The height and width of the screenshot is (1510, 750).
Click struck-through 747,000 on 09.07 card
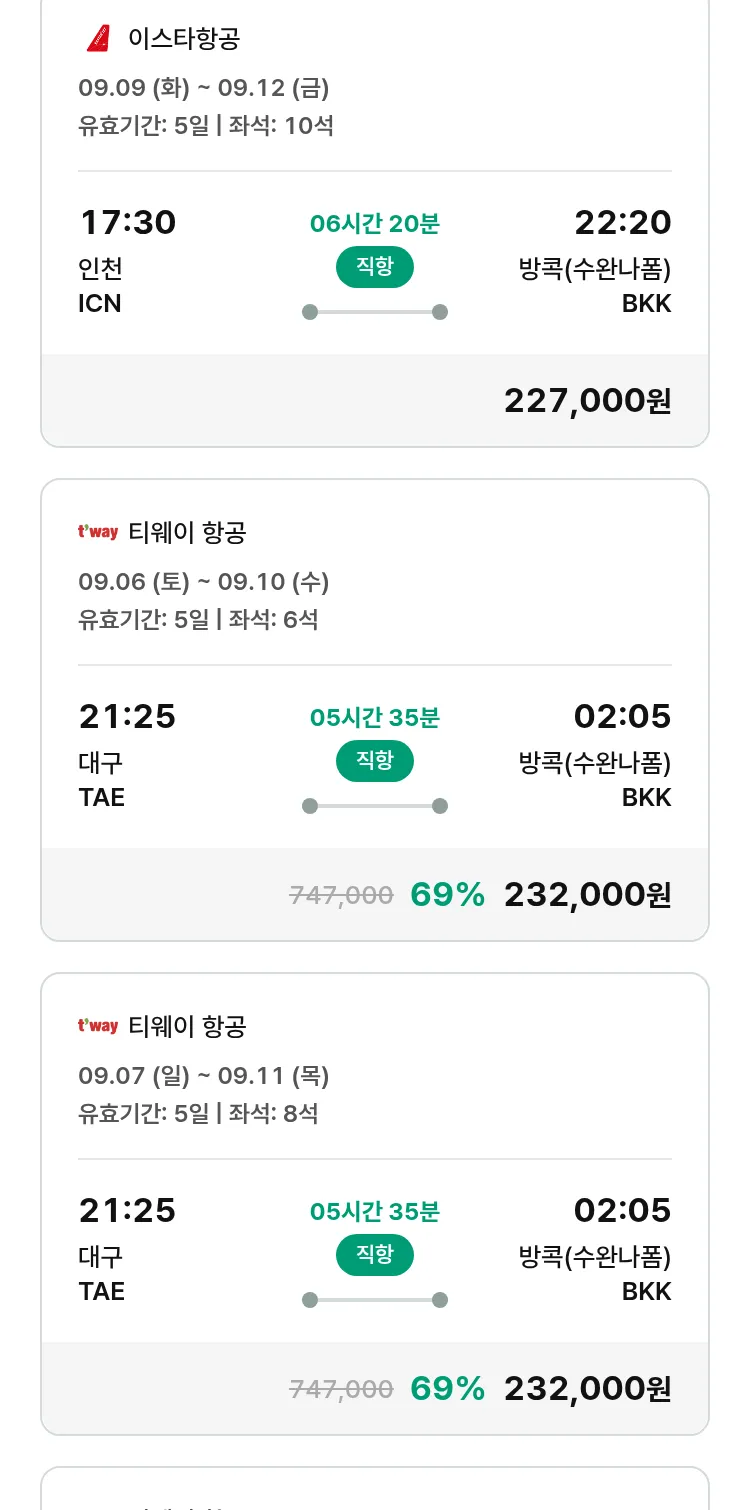click(341, 1389)
